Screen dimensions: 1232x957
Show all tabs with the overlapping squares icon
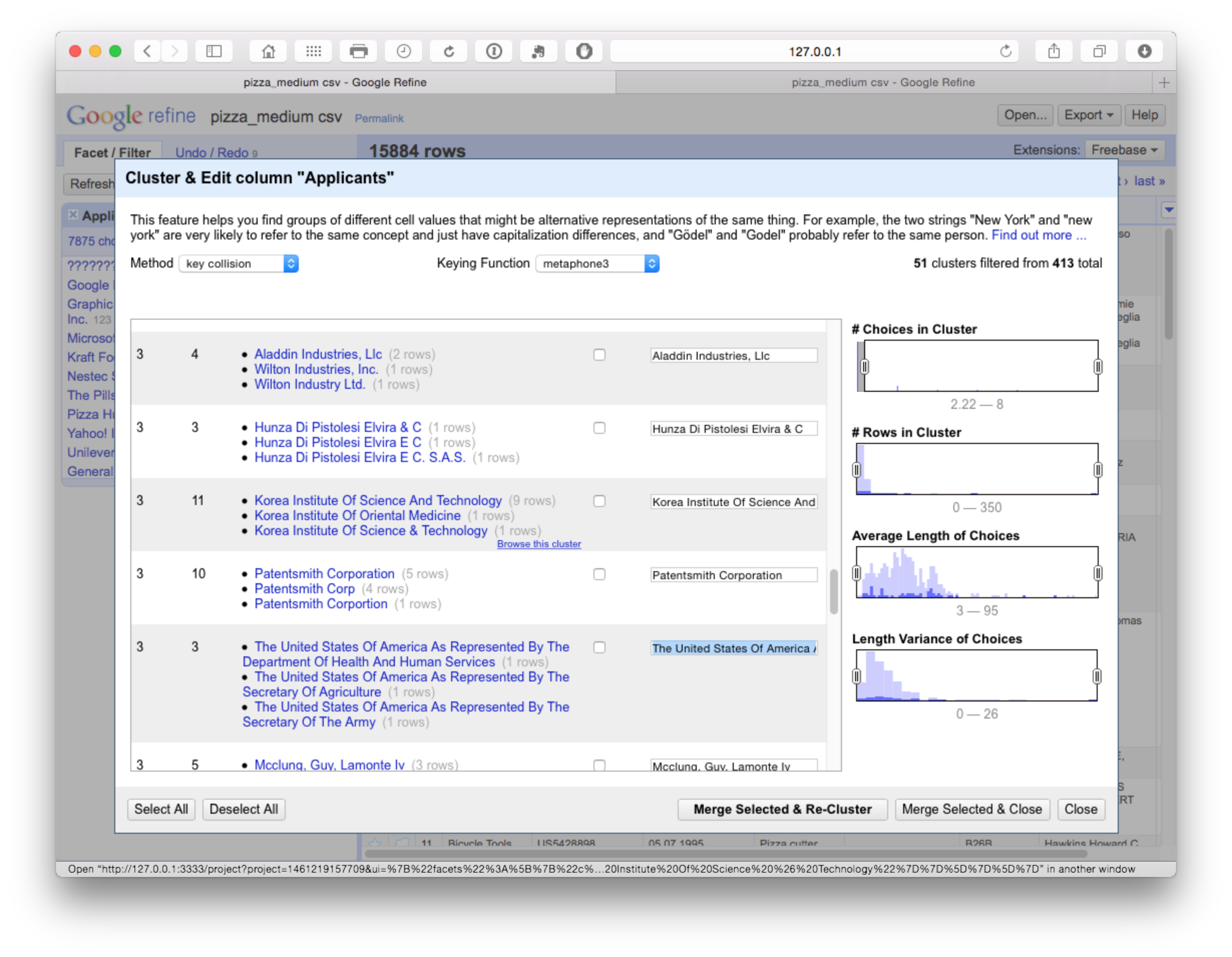pos(1099,51)
